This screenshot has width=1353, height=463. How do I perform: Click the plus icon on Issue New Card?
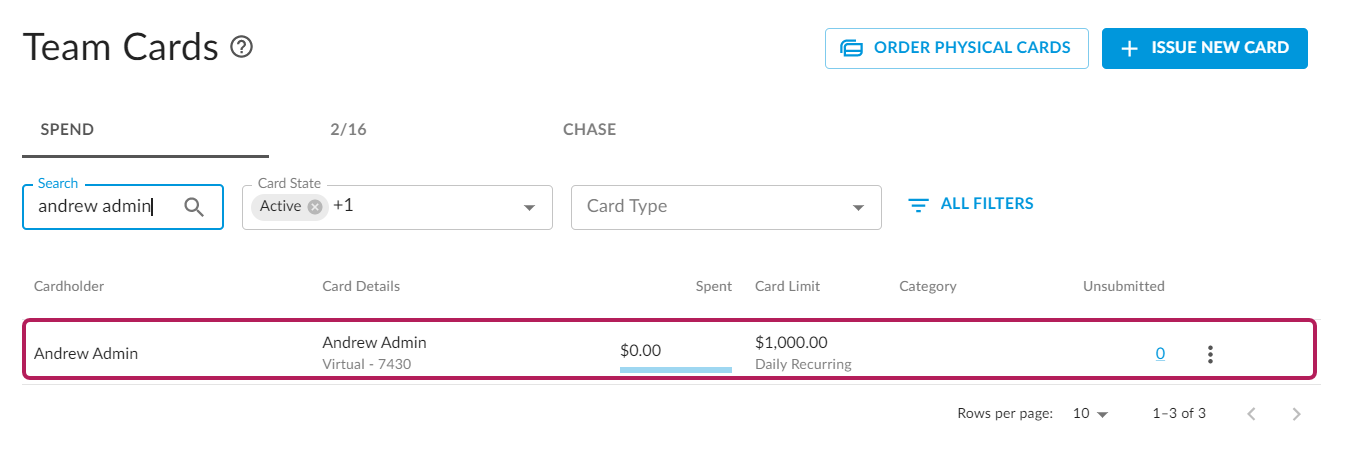(1130, 48)
